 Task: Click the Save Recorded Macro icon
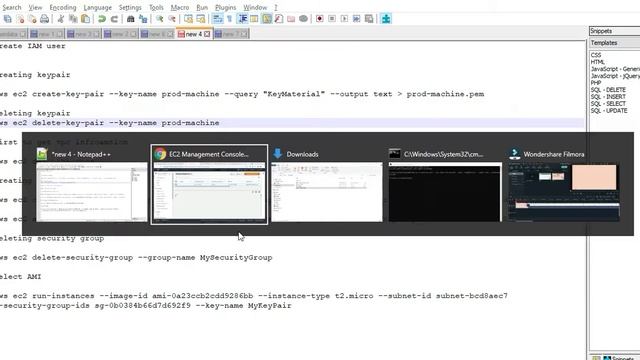pyautogui.click(x=369, y=19)
